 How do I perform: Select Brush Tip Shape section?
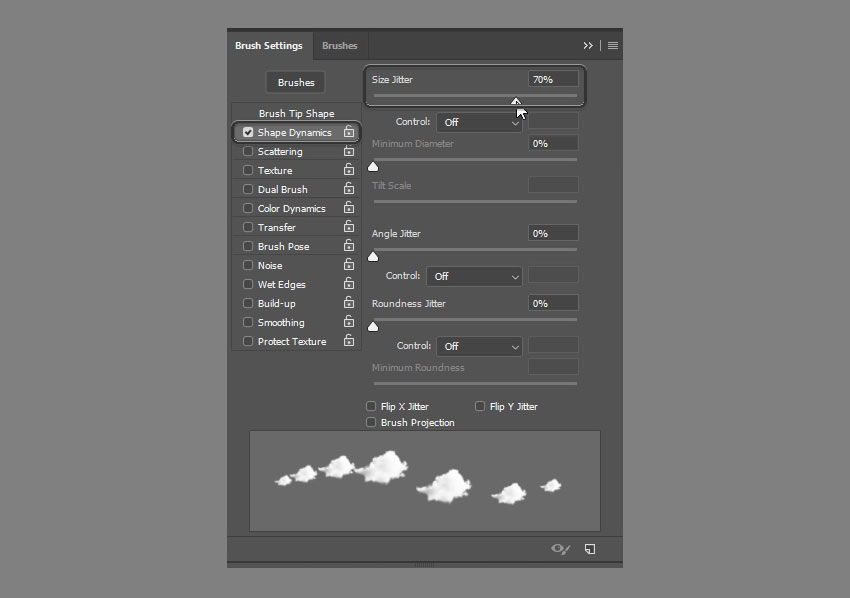[296, 114]
